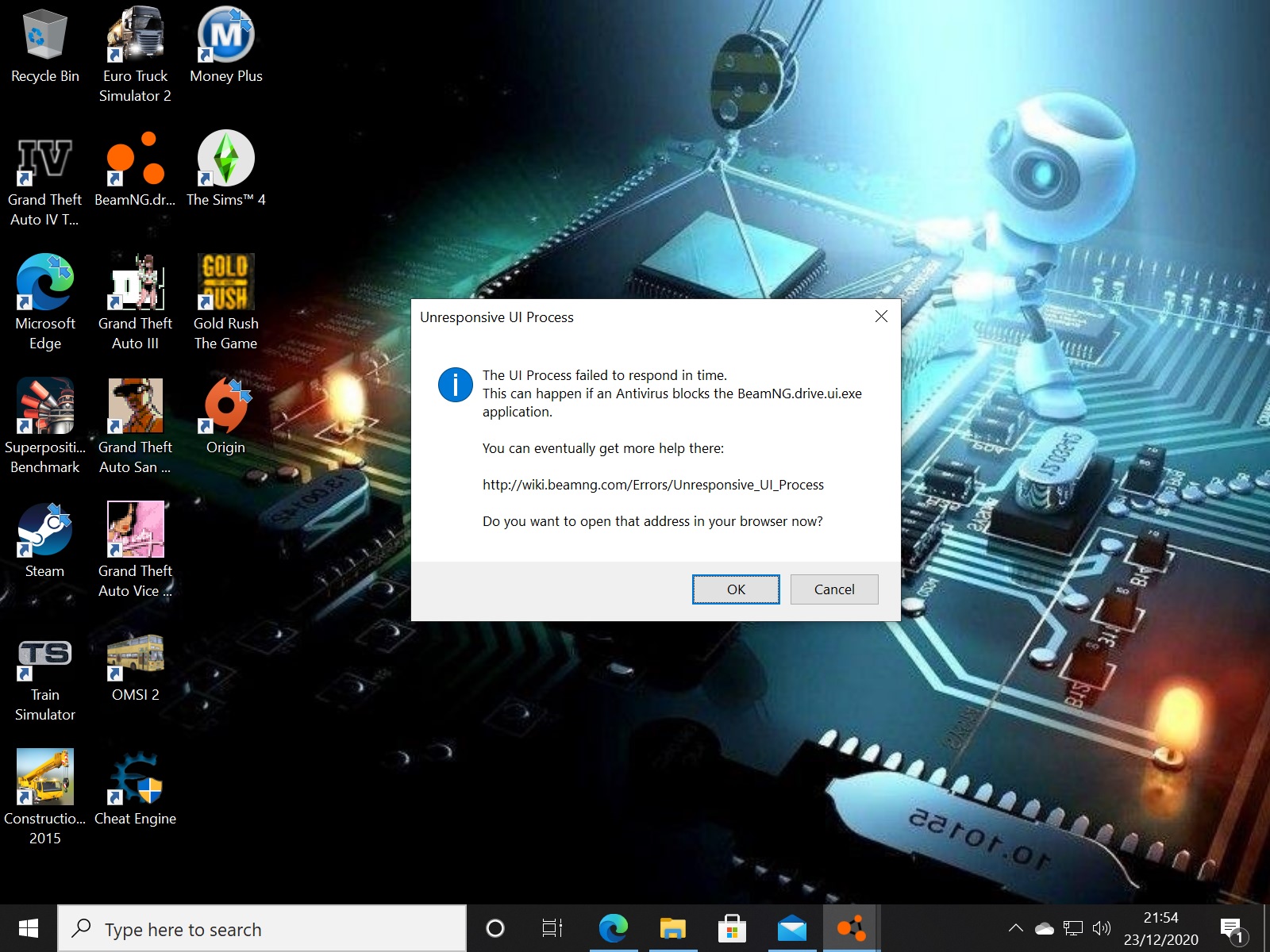Click the BeamNG wiki URL text
The image size is (1270, 952).
[653, 485]
